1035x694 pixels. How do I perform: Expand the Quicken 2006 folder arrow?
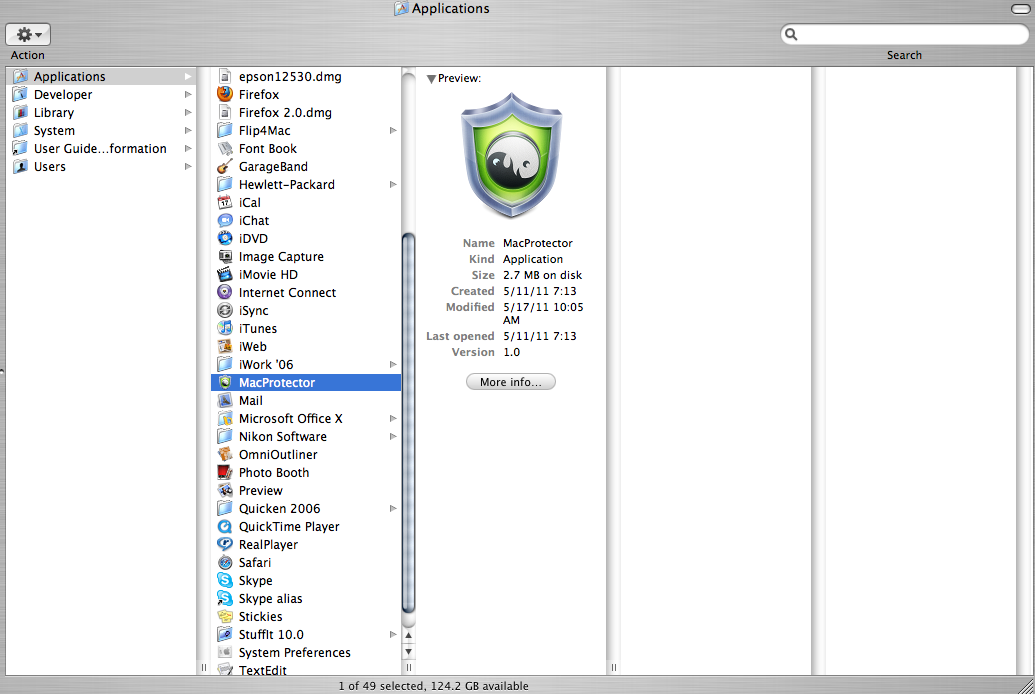coord(393,508)
